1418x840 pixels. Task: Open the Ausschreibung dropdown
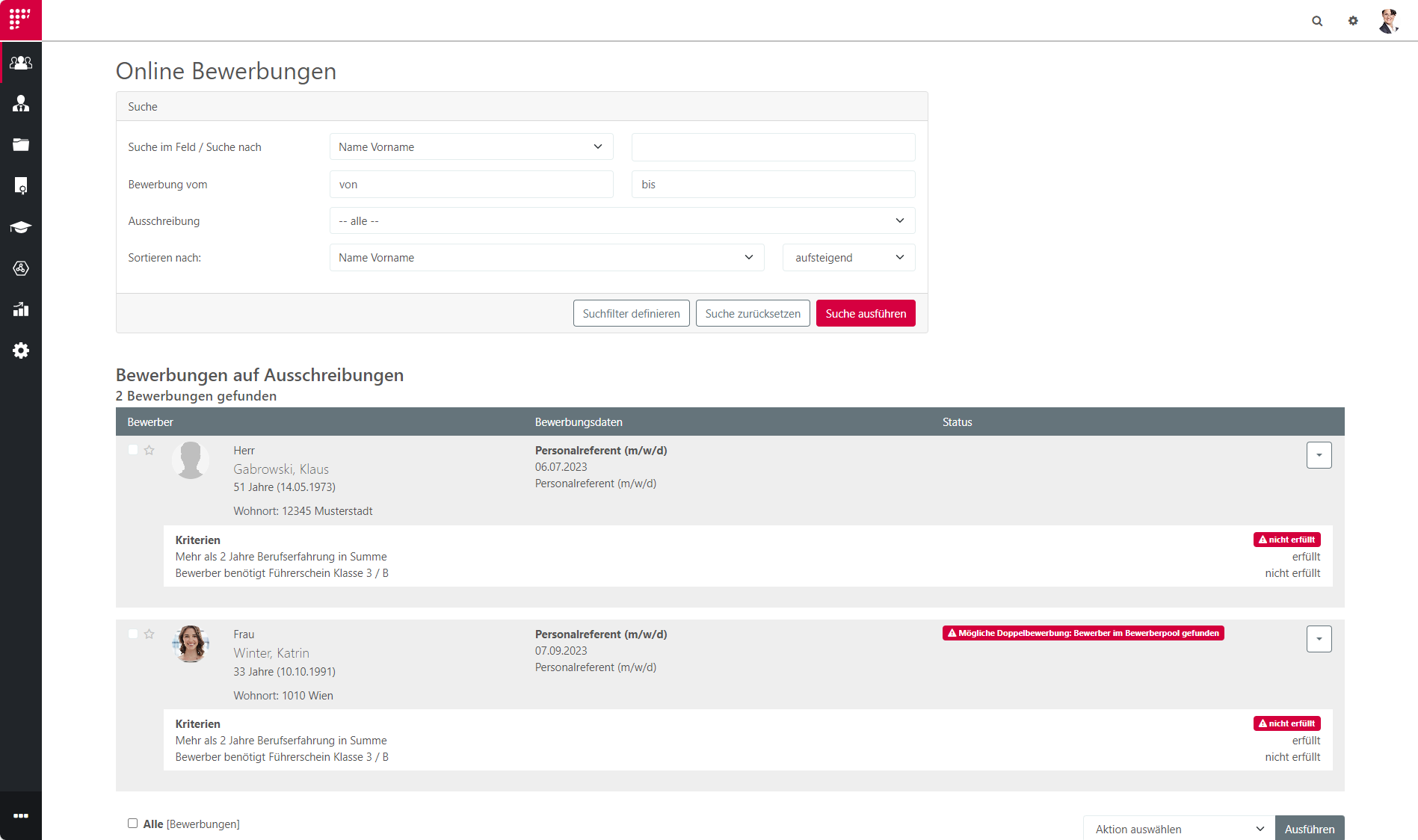click(622, 221)
